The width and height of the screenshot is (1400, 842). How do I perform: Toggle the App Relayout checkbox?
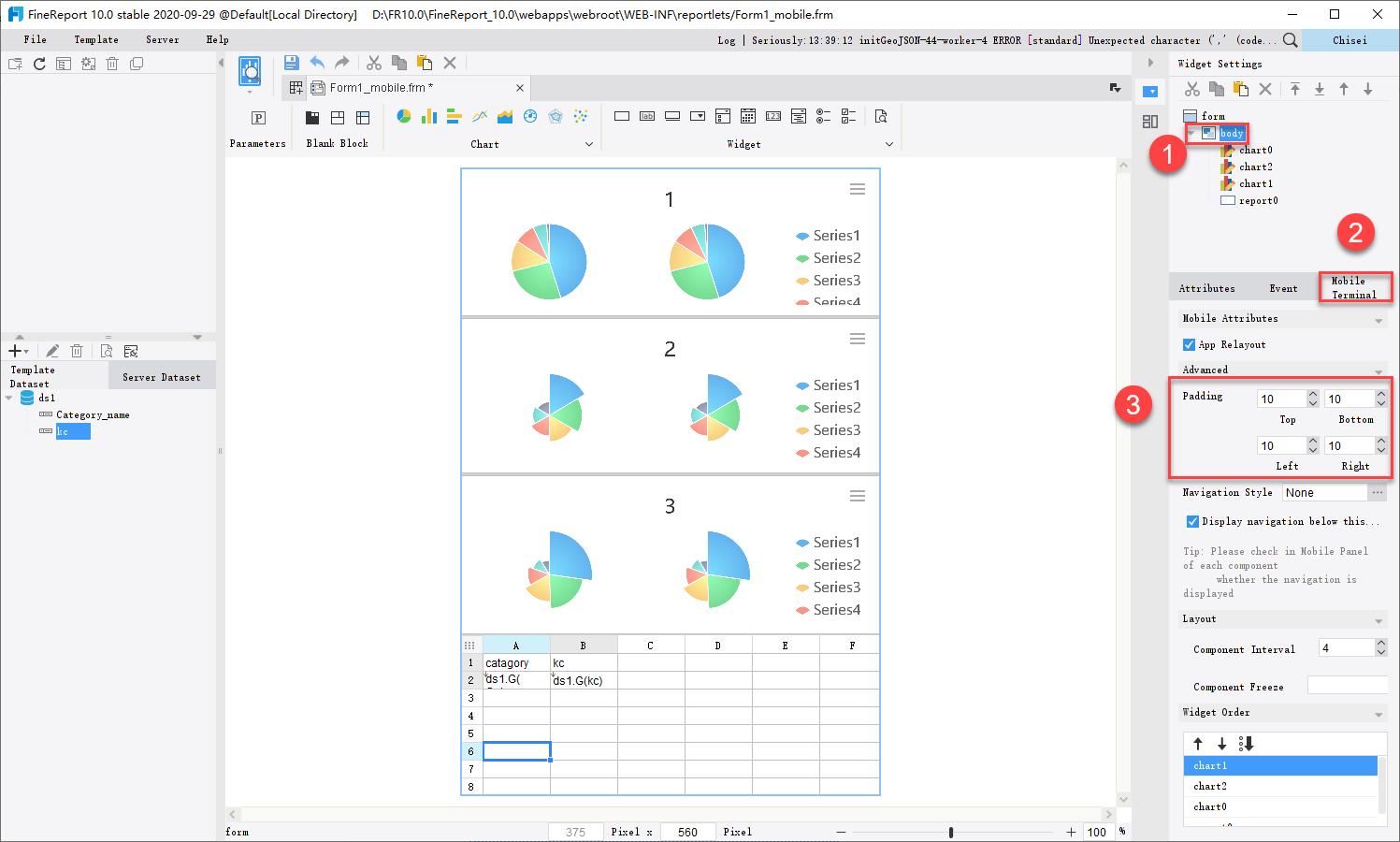click(x=1189, y=344)
